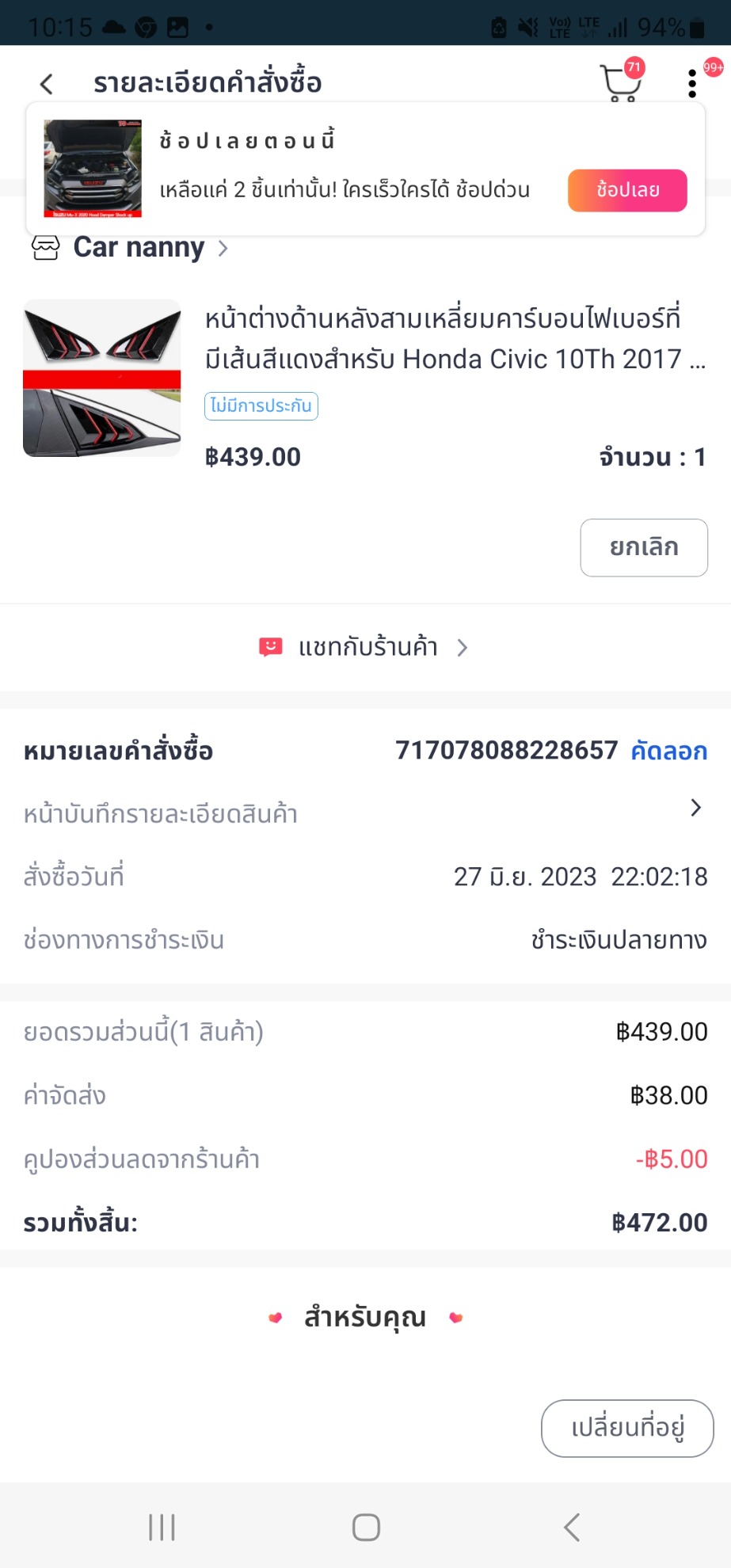Tap the promo banner car hood thumbnail
This screenshot has width=731, height=1568.
pyautogui.click(x=93, y=169)
